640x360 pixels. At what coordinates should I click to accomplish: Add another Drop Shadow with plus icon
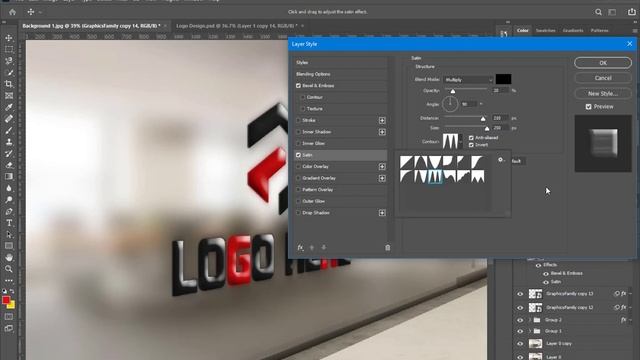(x=382, y=213)
